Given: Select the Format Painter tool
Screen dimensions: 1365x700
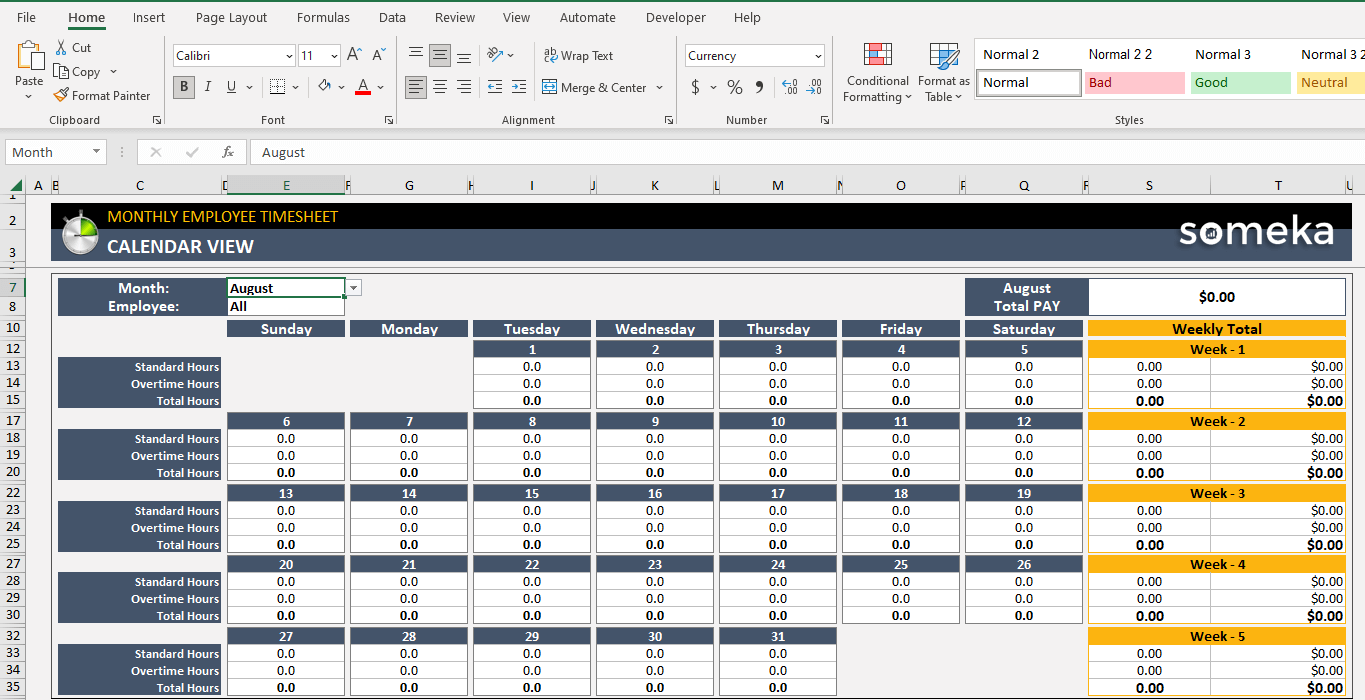Looking at the screenshot, I should click(102, 95).
